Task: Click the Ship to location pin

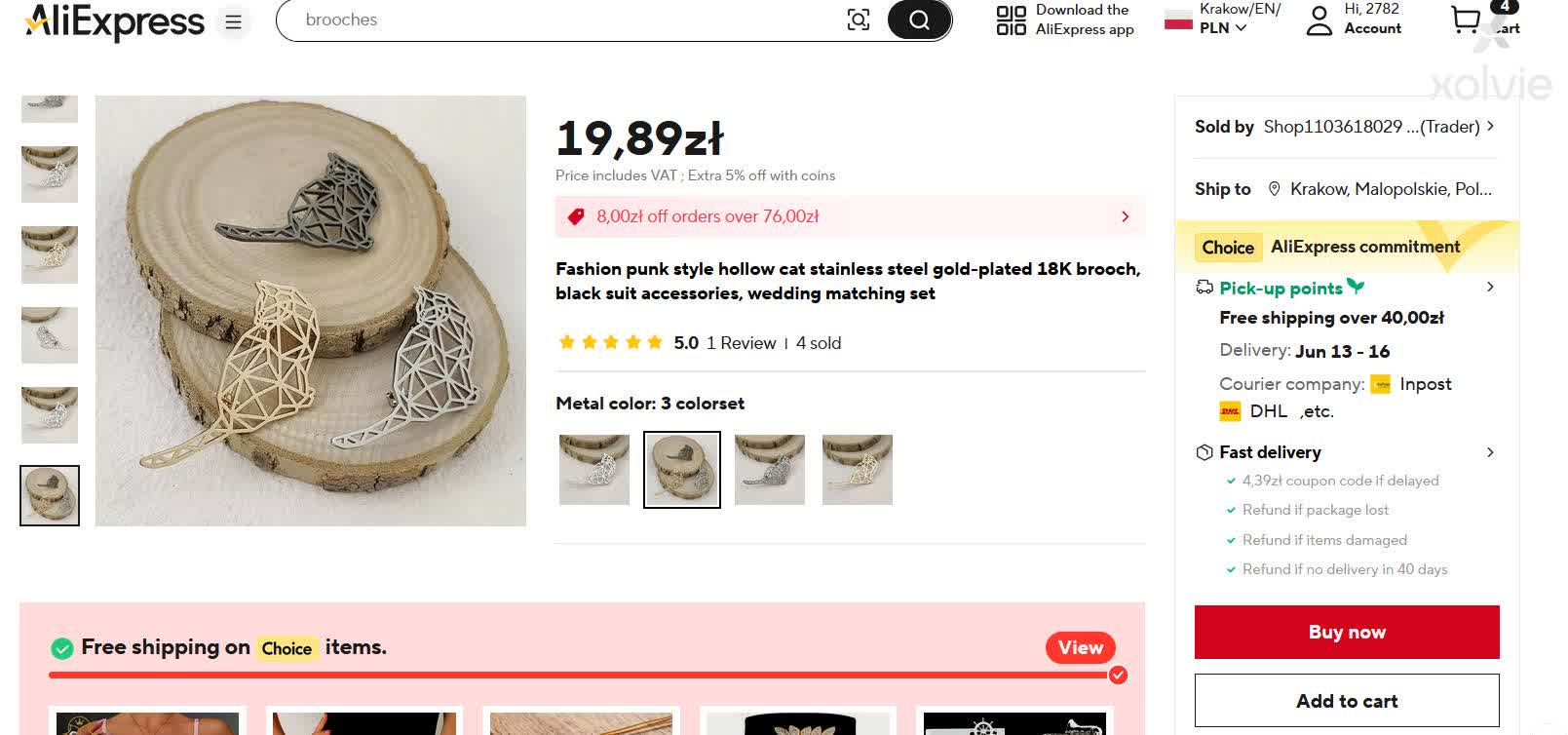Action: click(x=1274, y=189)
